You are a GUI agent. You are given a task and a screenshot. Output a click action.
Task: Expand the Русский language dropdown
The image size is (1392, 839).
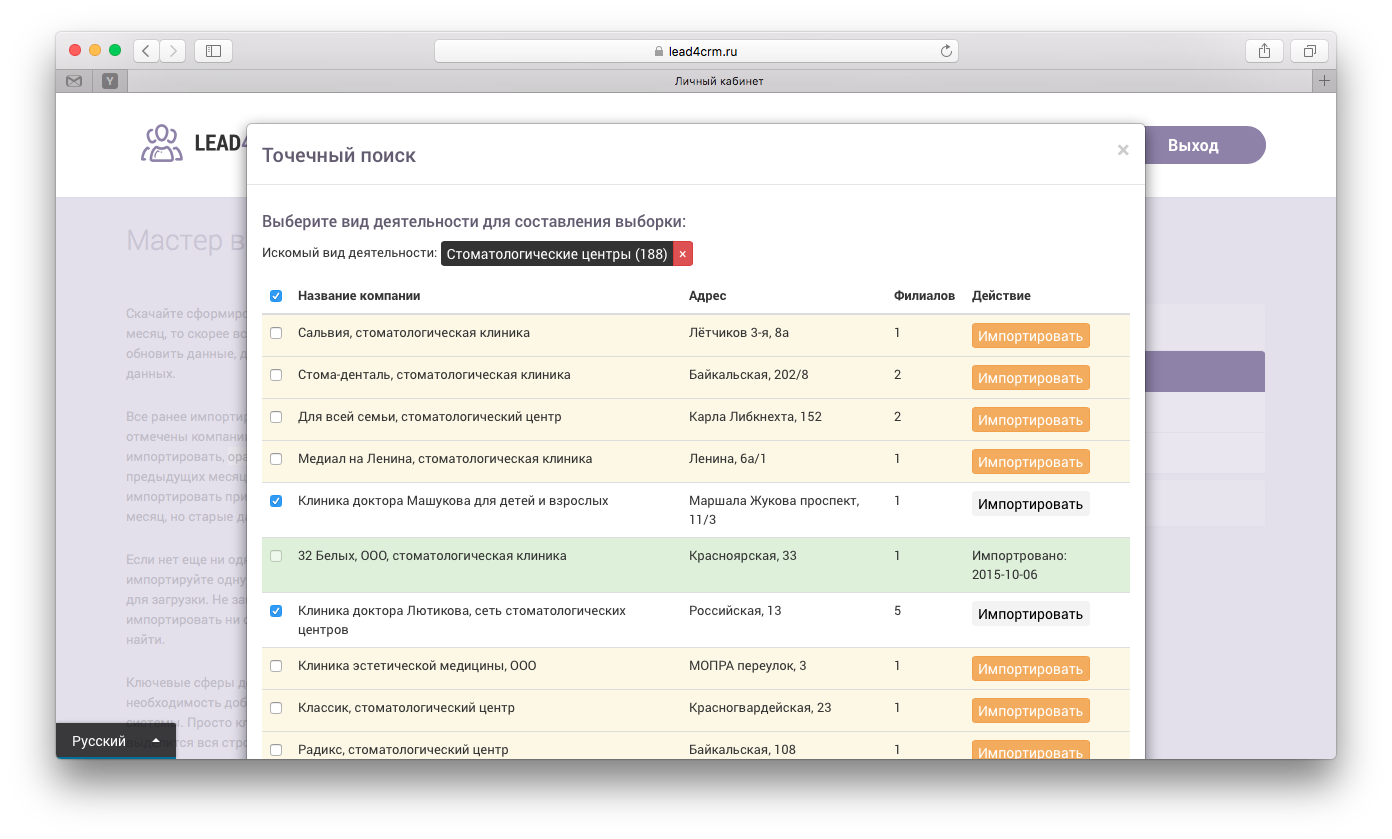point(115,741)
